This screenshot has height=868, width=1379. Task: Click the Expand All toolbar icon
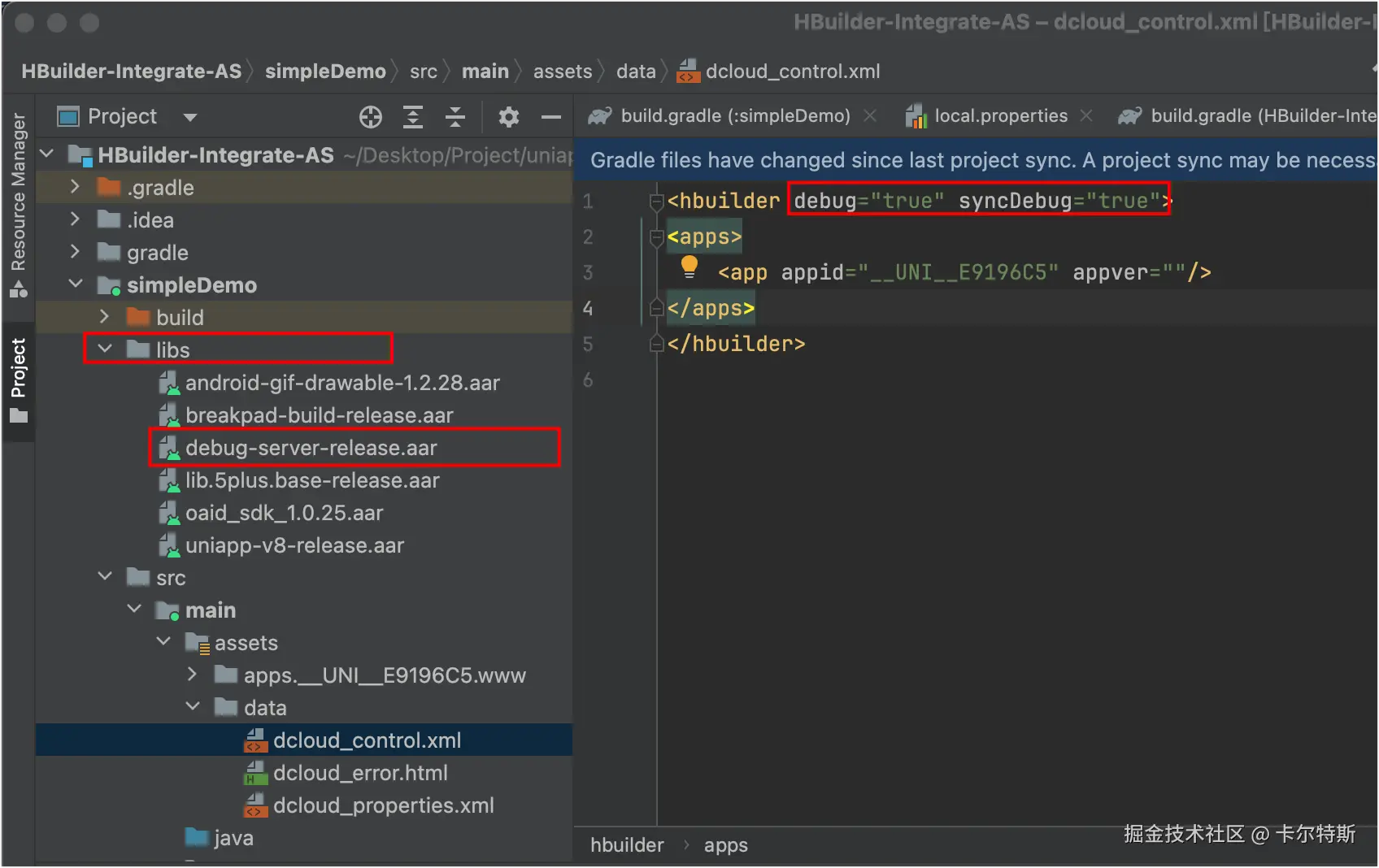(413, 117)
